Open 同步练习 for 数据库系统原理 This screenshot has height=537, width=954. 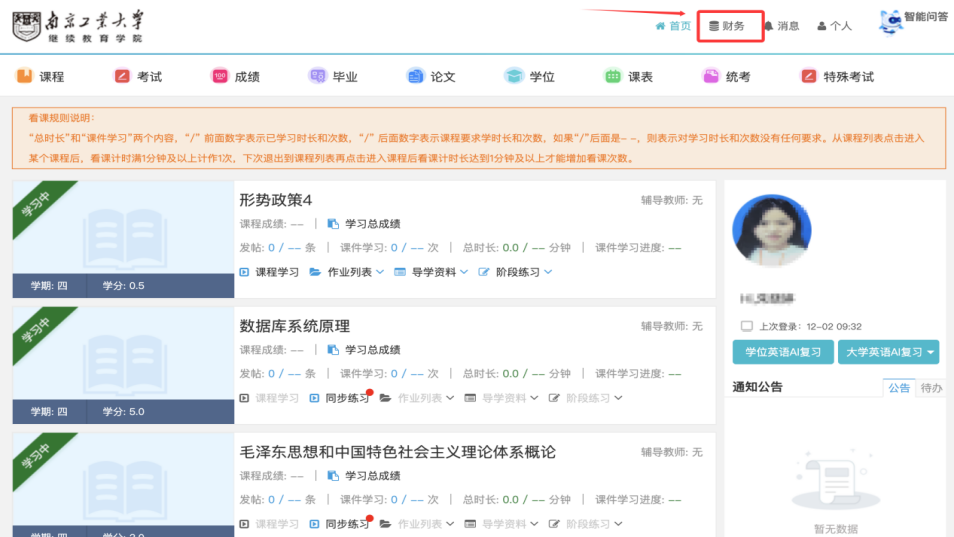340,398
